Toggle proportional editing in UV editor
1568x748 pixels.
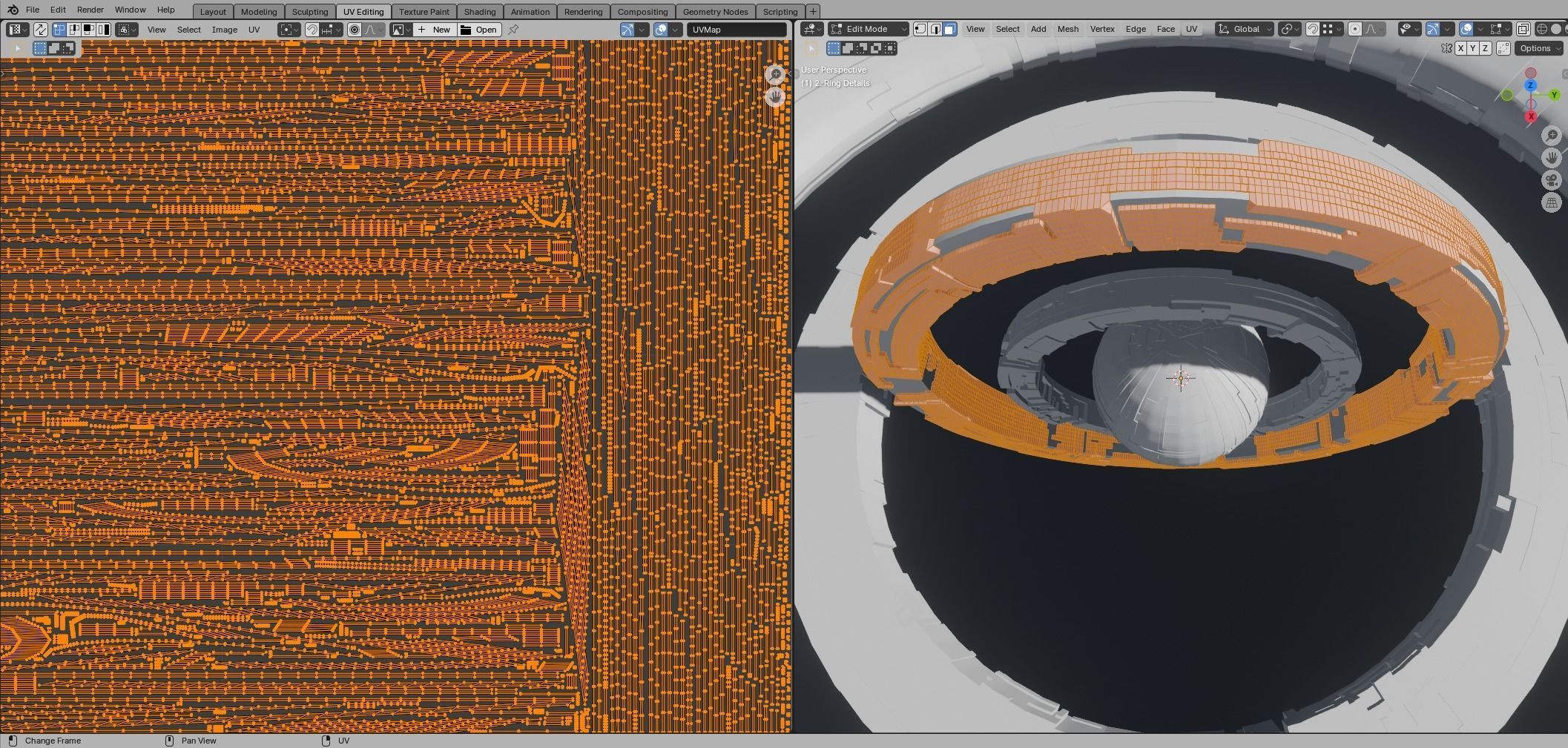coord(355,30)
